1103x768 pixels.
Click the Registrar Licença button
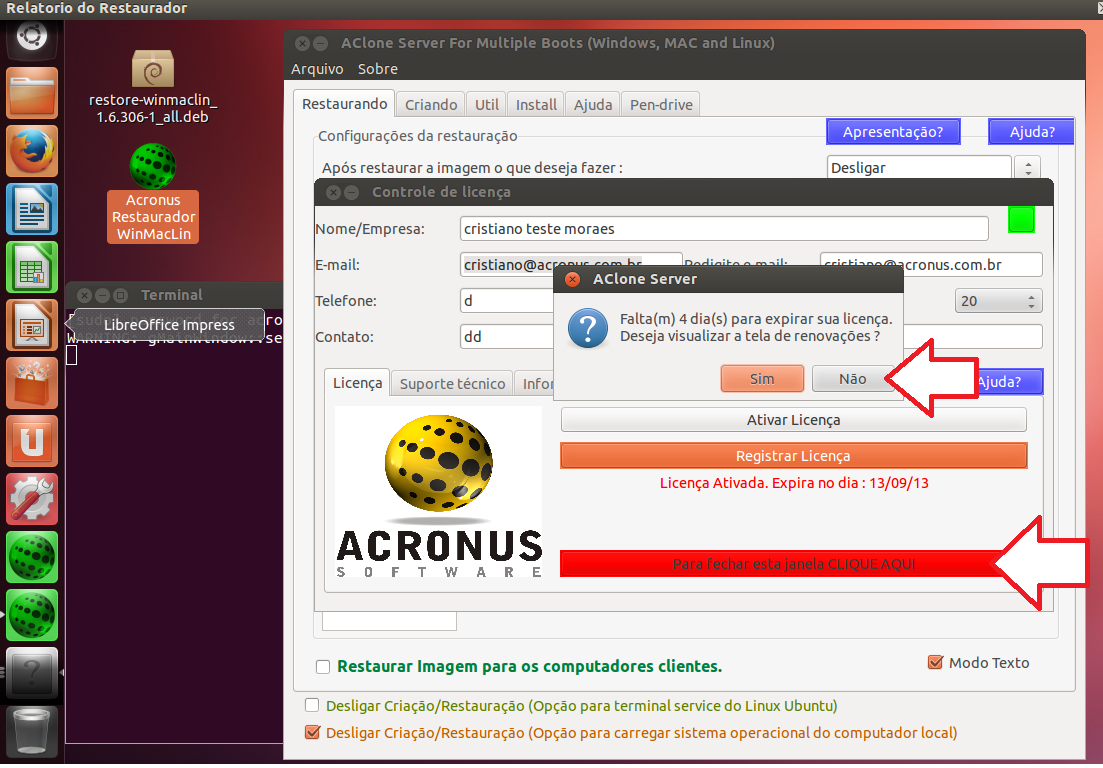(x=793, y=456)
